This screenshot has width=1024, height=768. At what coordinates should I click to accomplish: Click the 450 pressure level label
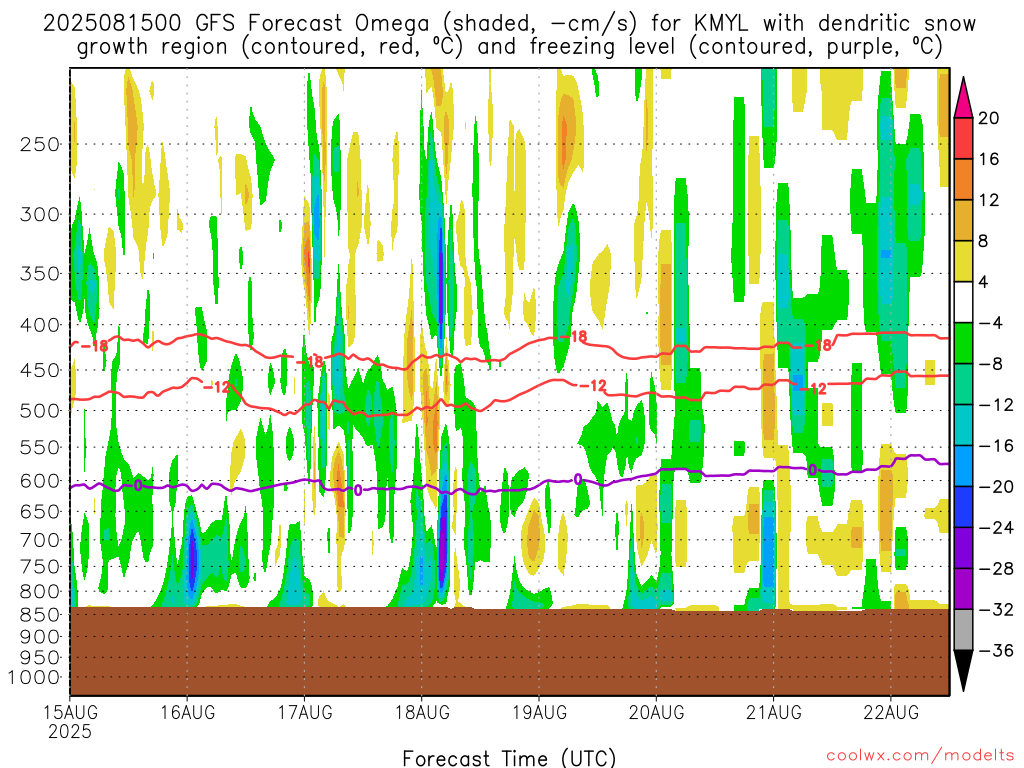[40, 370]
